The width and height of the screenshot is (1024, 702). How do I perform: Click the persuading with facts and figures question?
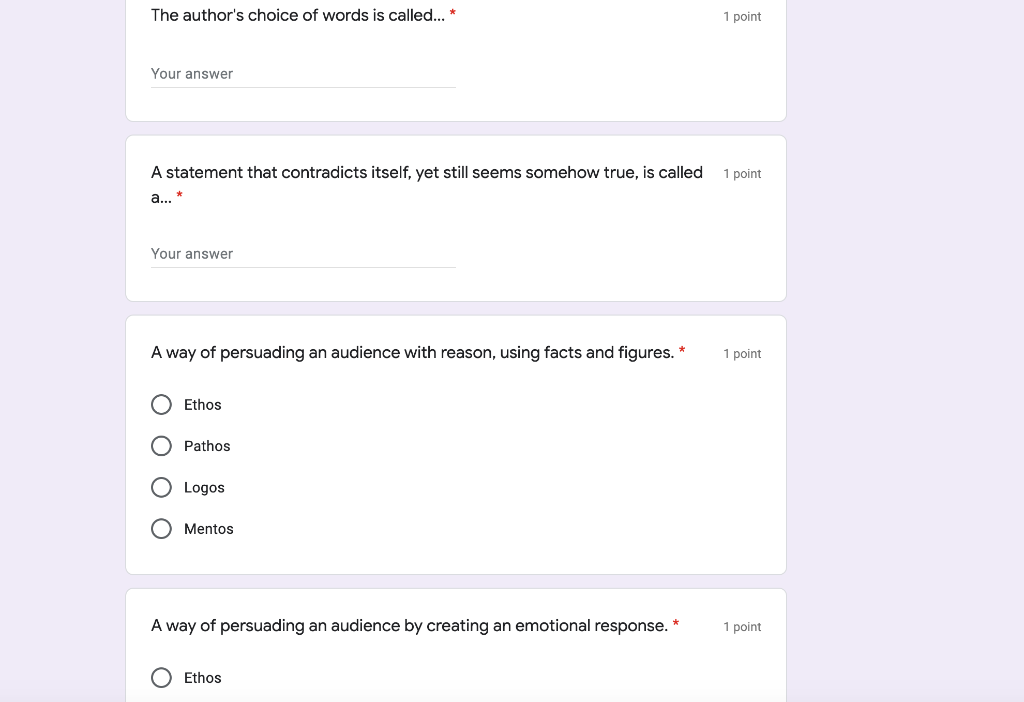click(410, 352)
